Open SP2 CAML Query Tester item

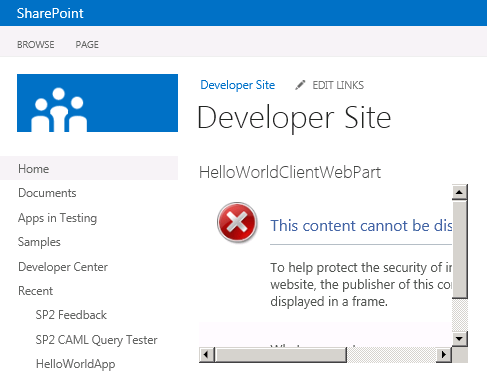[96, 340]
